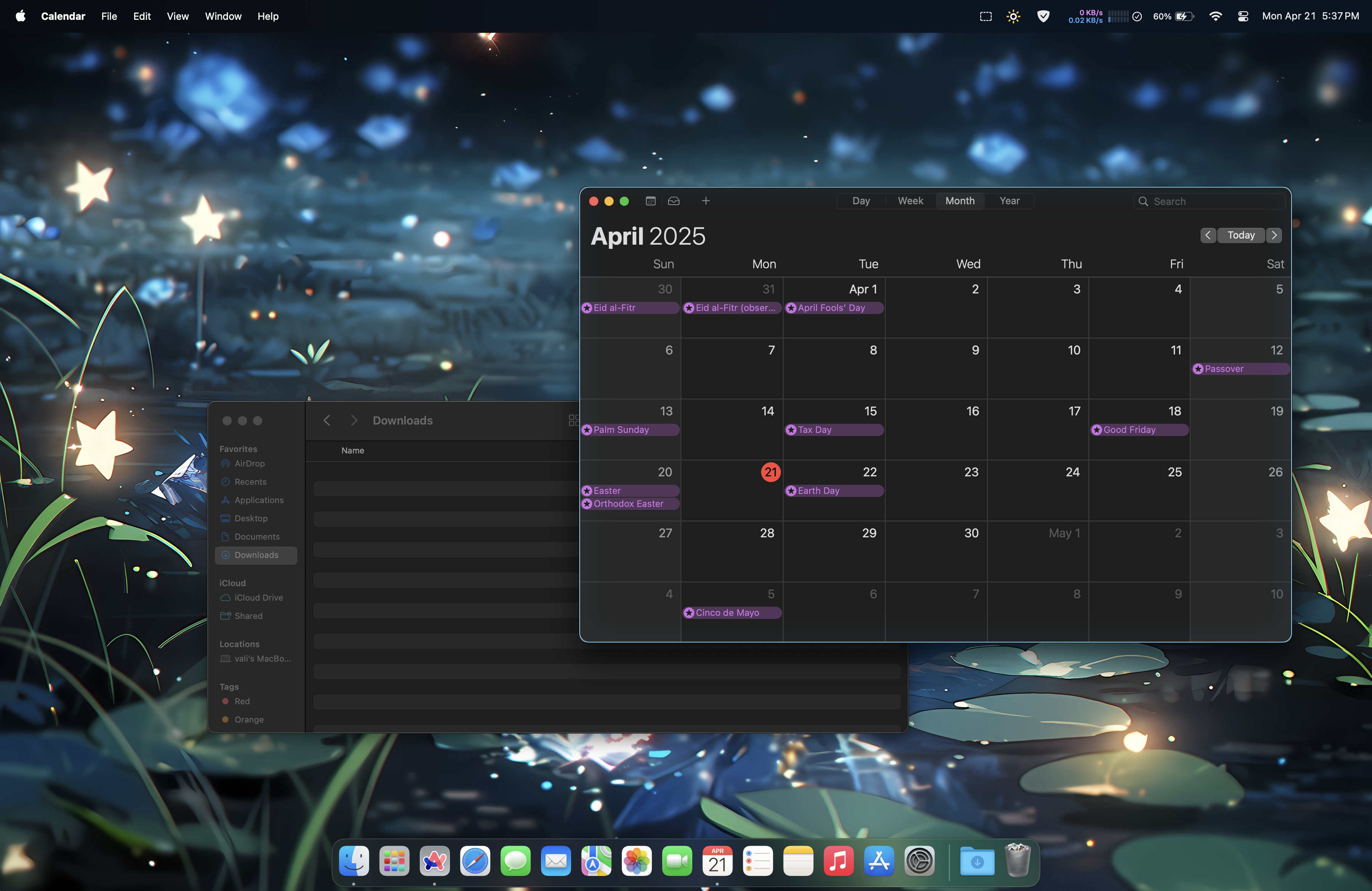Screen dimensions: 1372x891
Task: Click Finder's forward navigation chevron
Action: coord(354,421)
